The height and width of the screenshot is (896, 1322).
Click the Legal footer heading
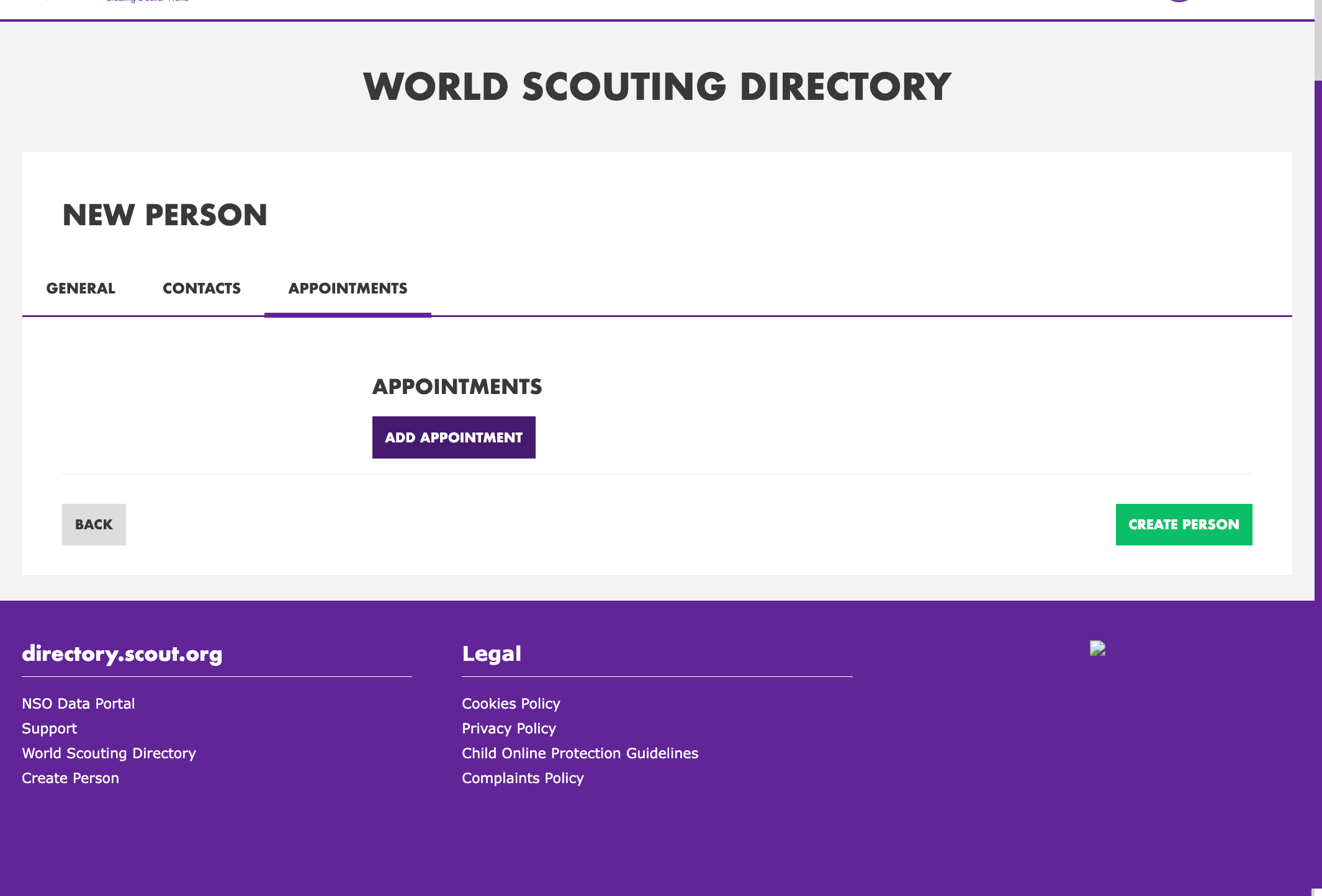click(492, 653)
